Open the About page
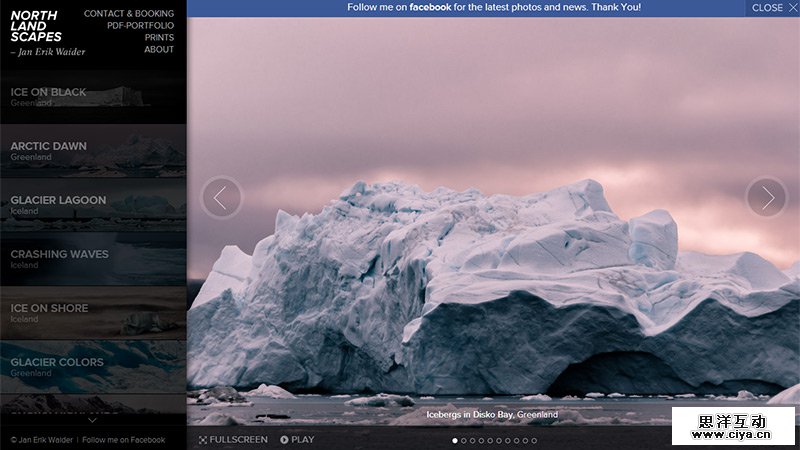This screenshot has height=450, width=800. coord(159,49)
